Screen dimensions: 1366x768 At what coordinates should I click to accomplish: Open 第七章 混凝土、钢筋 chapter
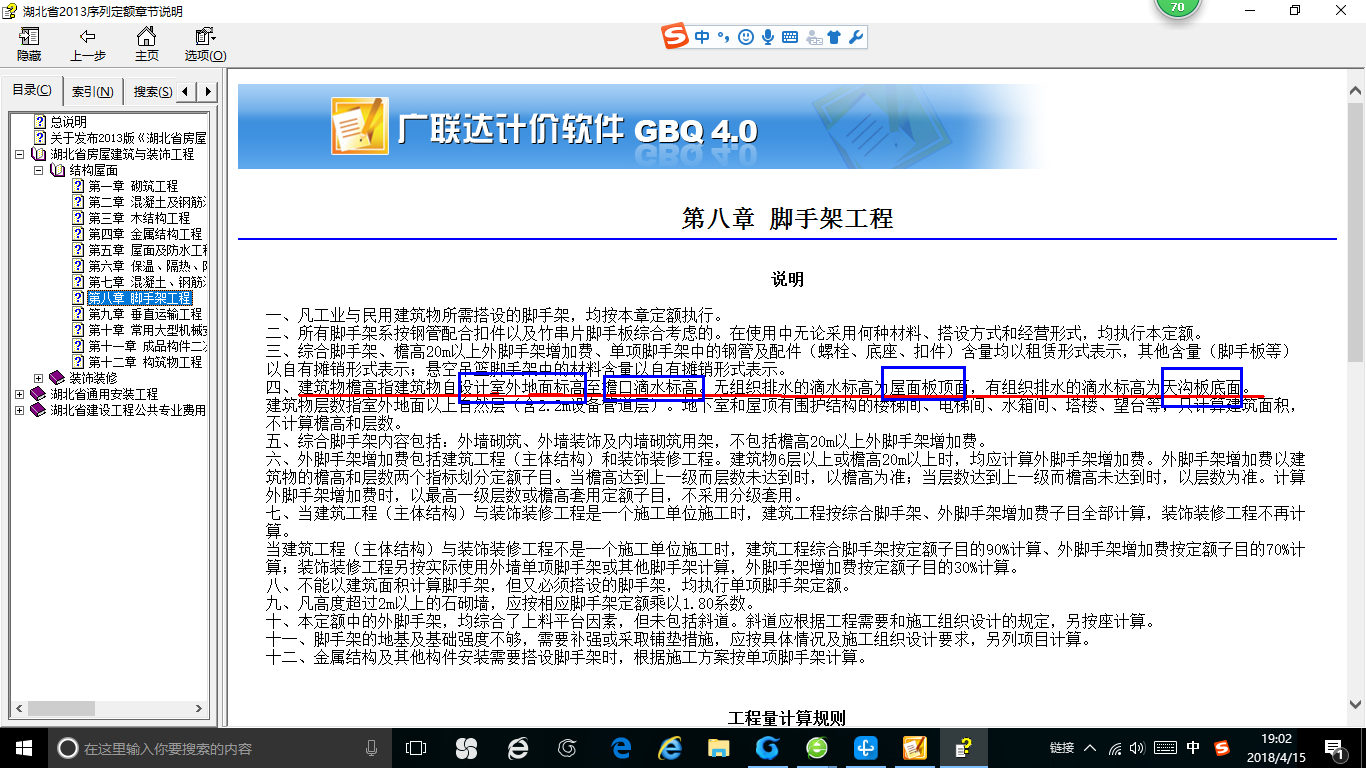(x=147, y=282)
